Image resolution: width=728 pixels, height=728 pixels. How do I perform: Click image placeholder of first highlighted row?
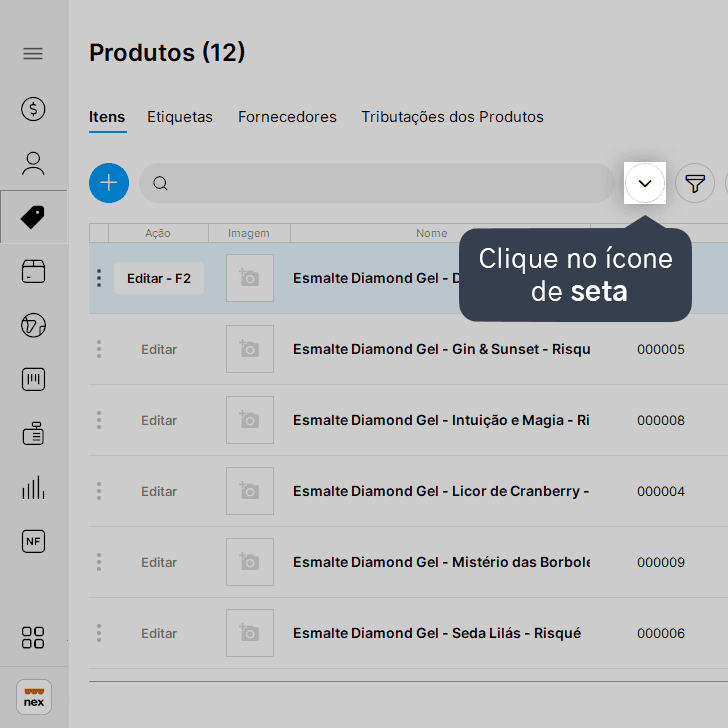[x=250, y=278]
